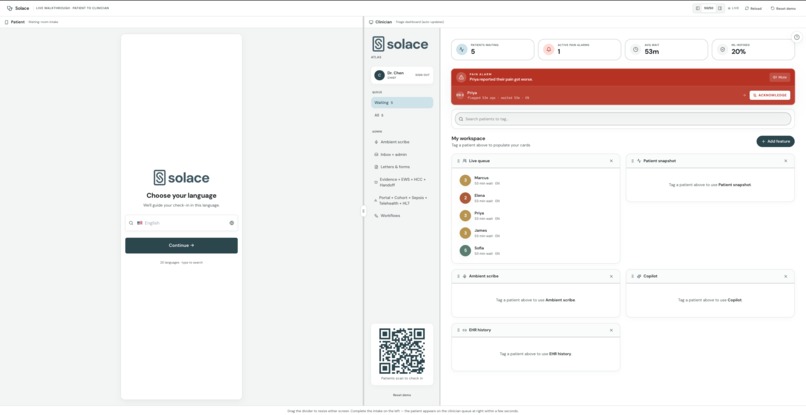
Task: Open Ambient scribe in the sidebar
Action: coord(402,141)
